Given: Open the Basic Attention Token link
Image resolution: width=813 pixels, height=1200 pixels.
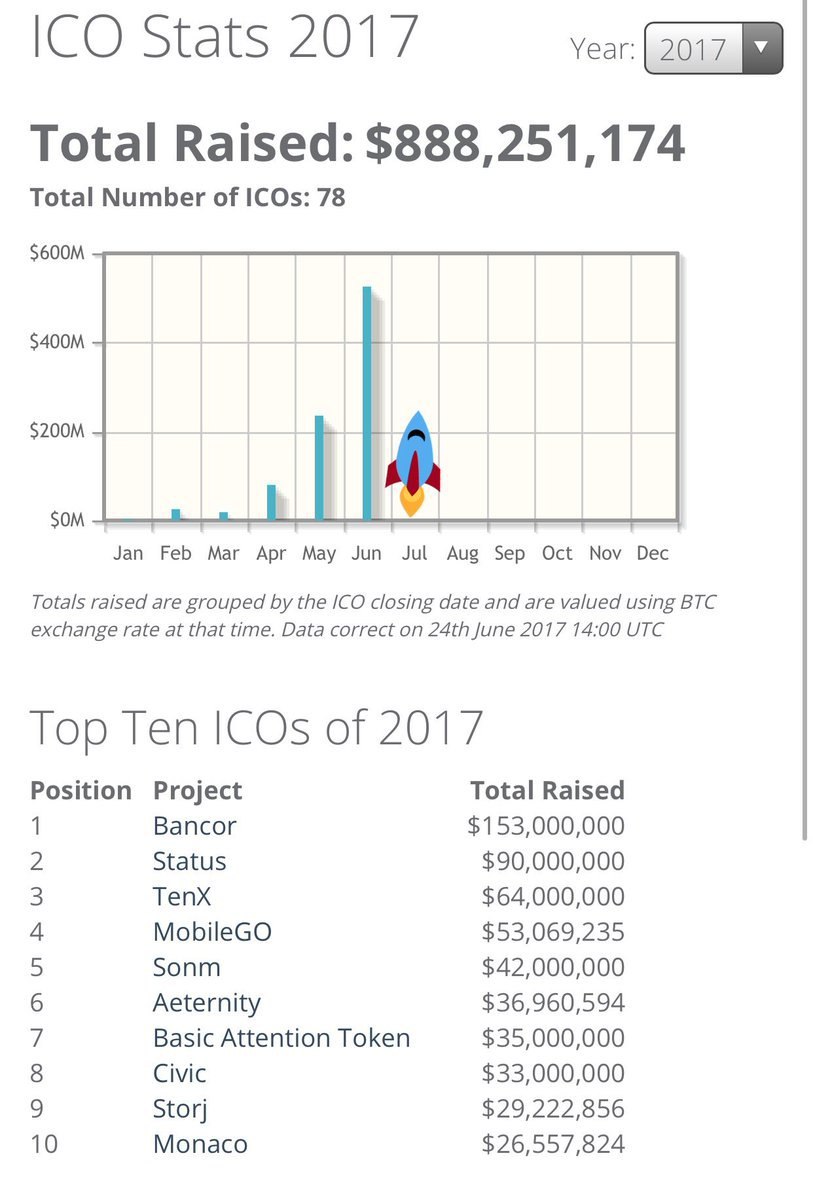Looking at the screenshot, I should 282,1038.
